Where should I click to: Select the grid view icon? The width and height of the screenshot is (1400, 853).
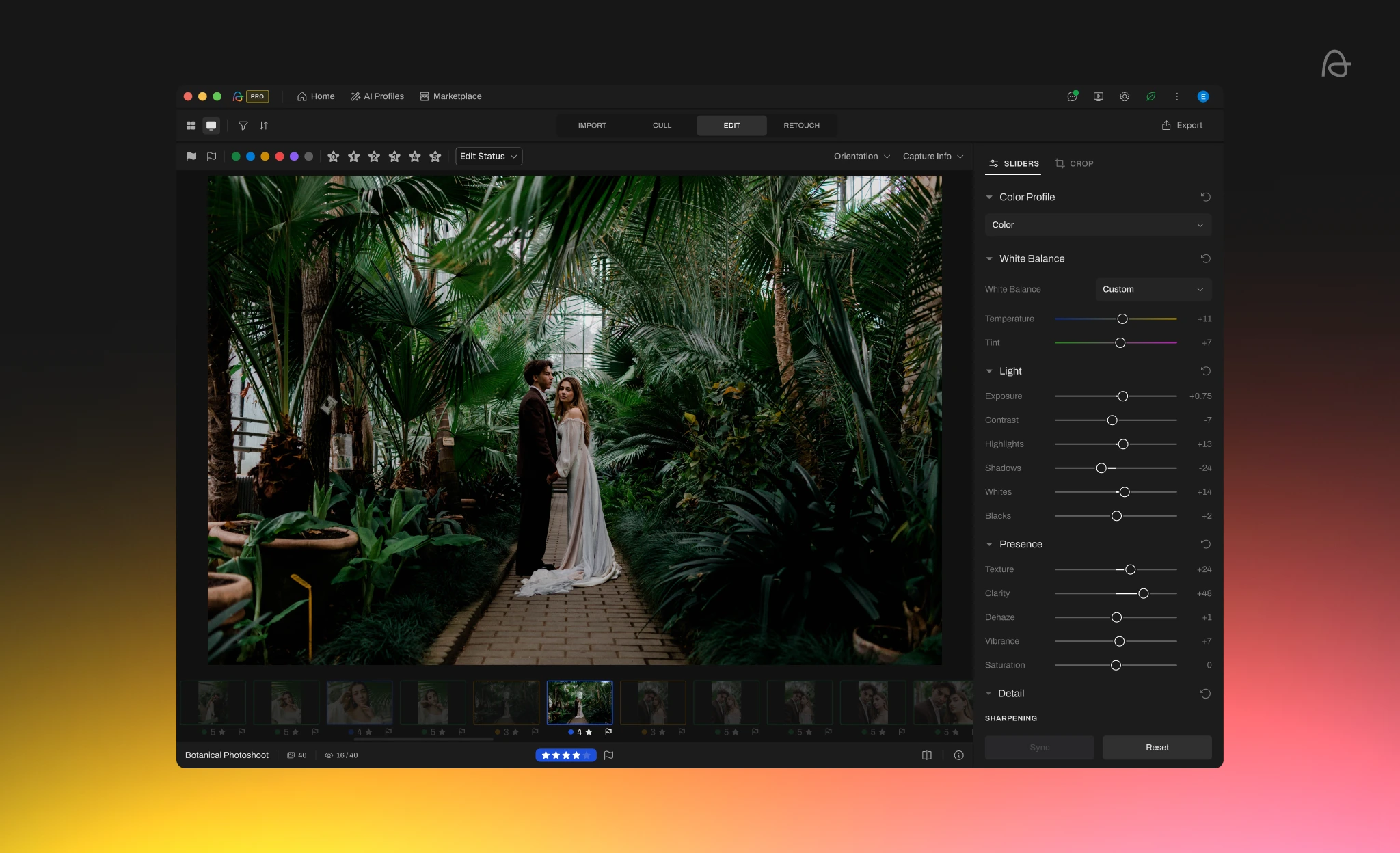click(x=191, y=125)
